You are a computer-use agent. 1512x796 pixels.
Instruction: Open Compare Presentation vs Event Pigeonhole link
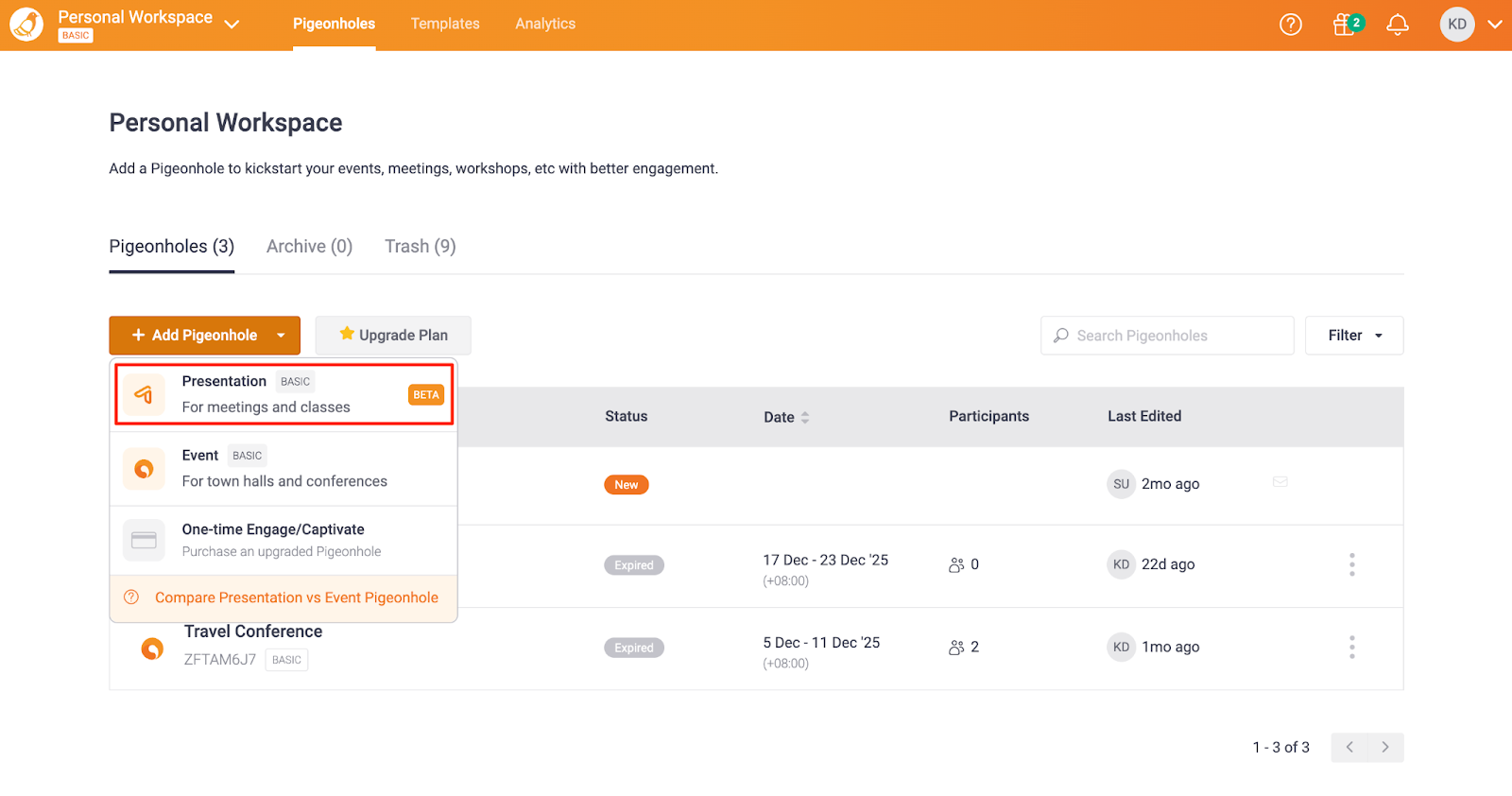[x=296, y=597]
